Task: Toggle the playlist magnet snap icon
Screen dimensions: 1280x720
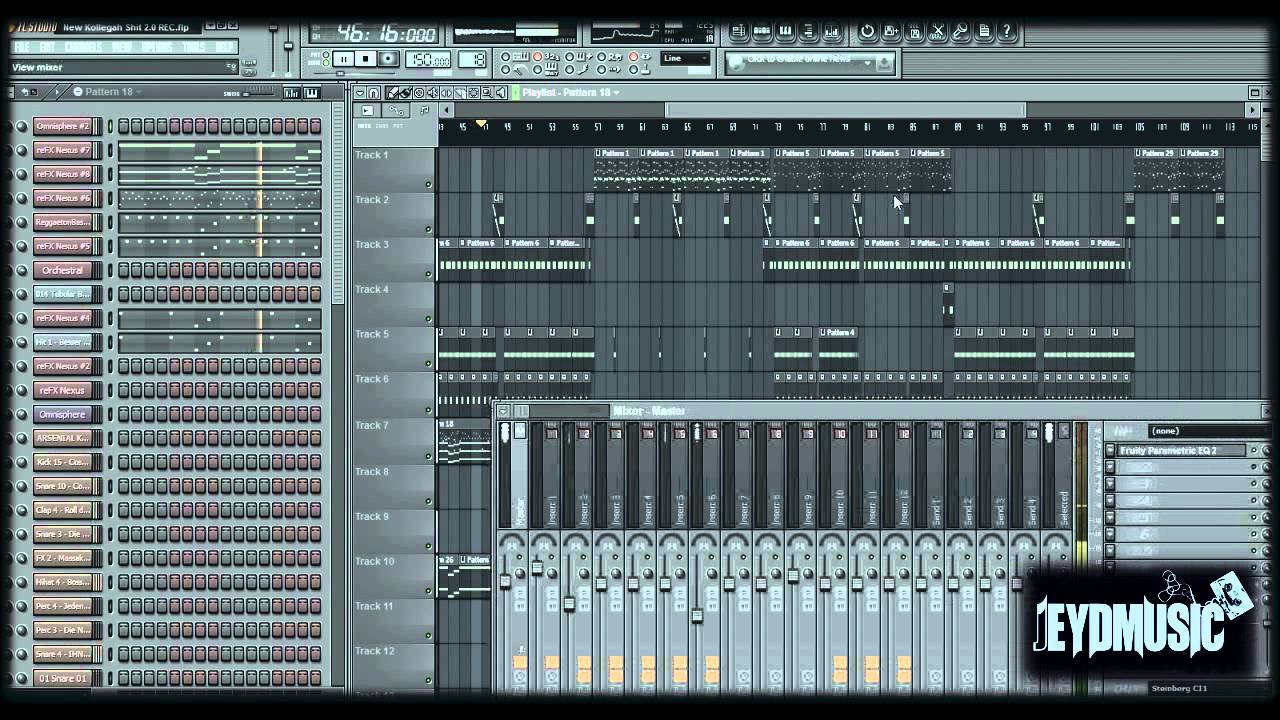Action: (x=374, y=92)
